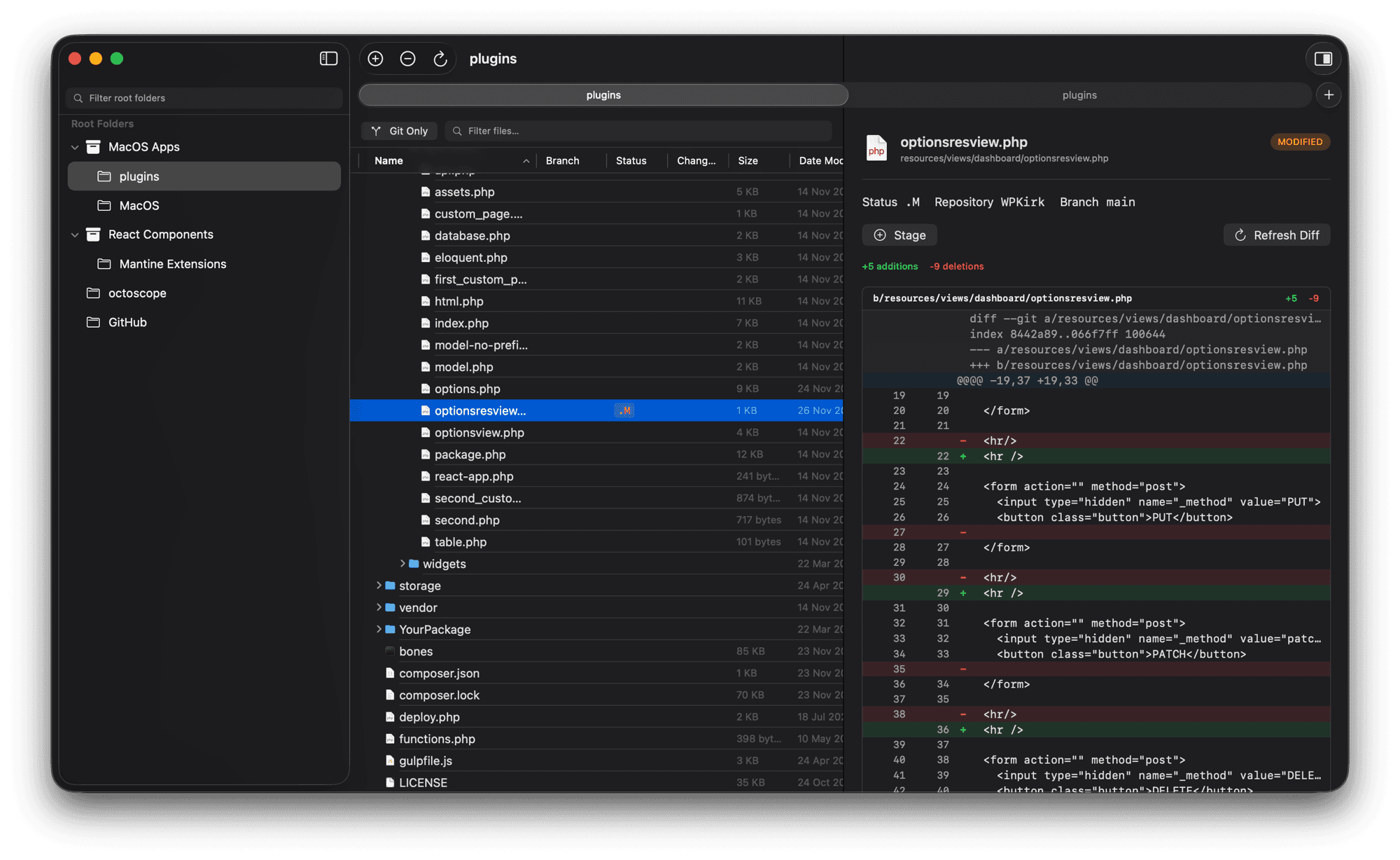
Task: Click the YourPackage folder icon
Action: click(391, 629)
